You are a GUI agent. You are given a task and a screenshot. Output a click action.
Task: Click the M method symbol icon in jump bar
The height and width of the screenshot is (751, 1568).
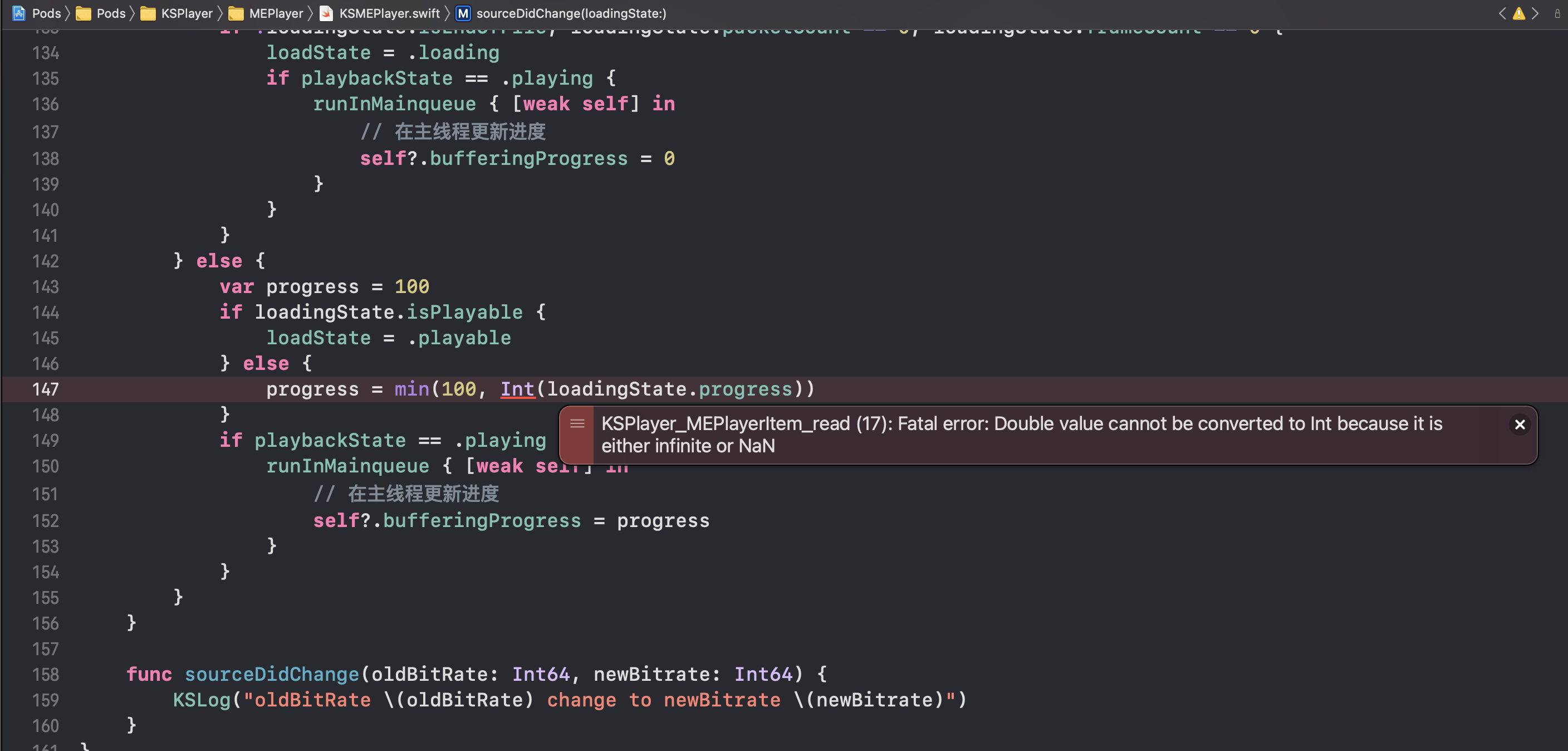[x=463, y=13]
